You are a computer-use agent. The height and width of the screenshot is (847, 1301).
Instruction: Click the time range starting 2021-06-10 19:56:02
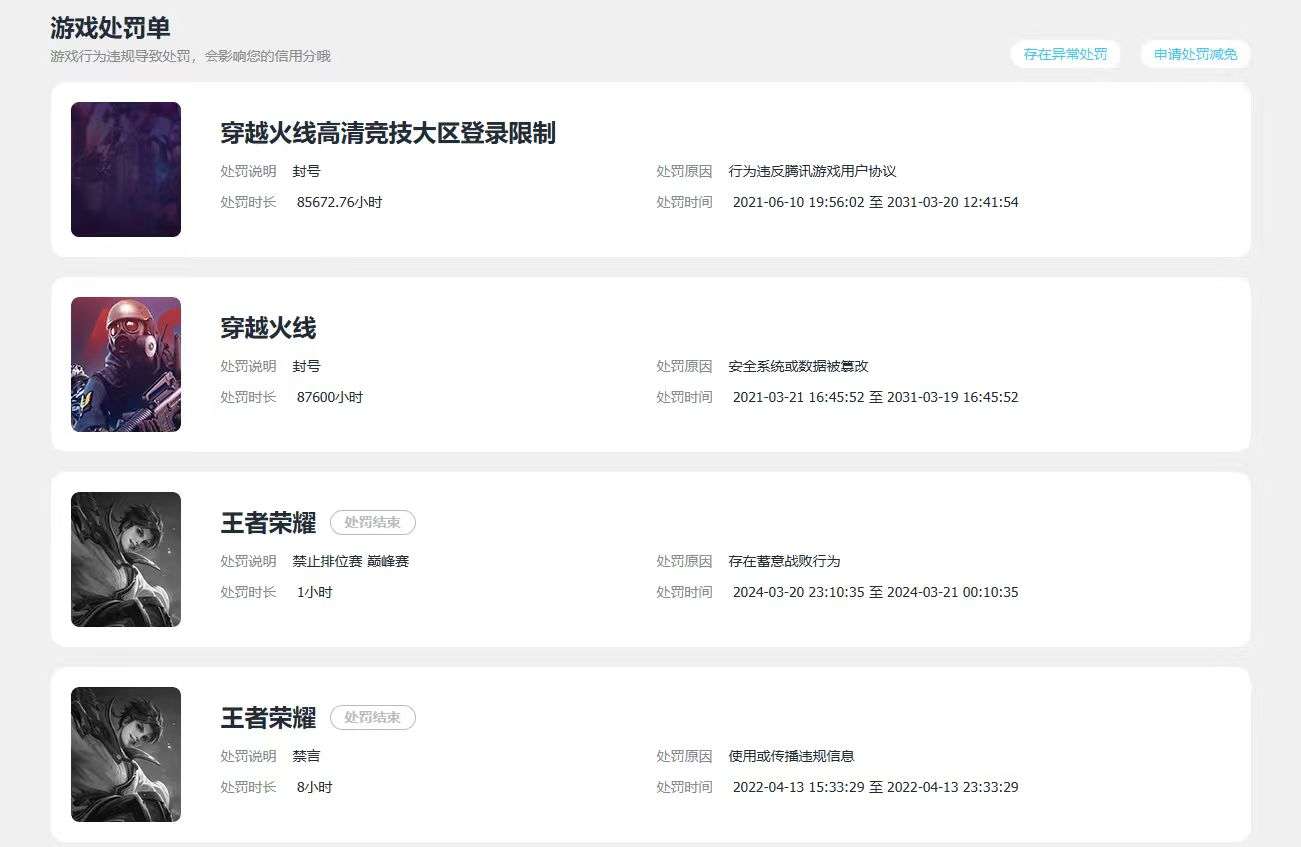pos(876,202)
